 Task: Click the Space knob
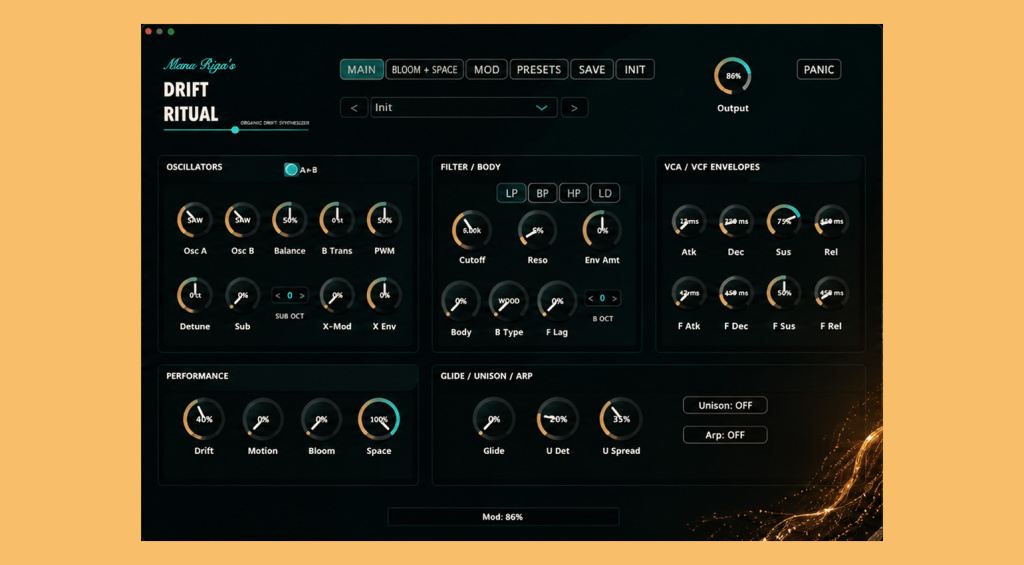coord(379,419)
